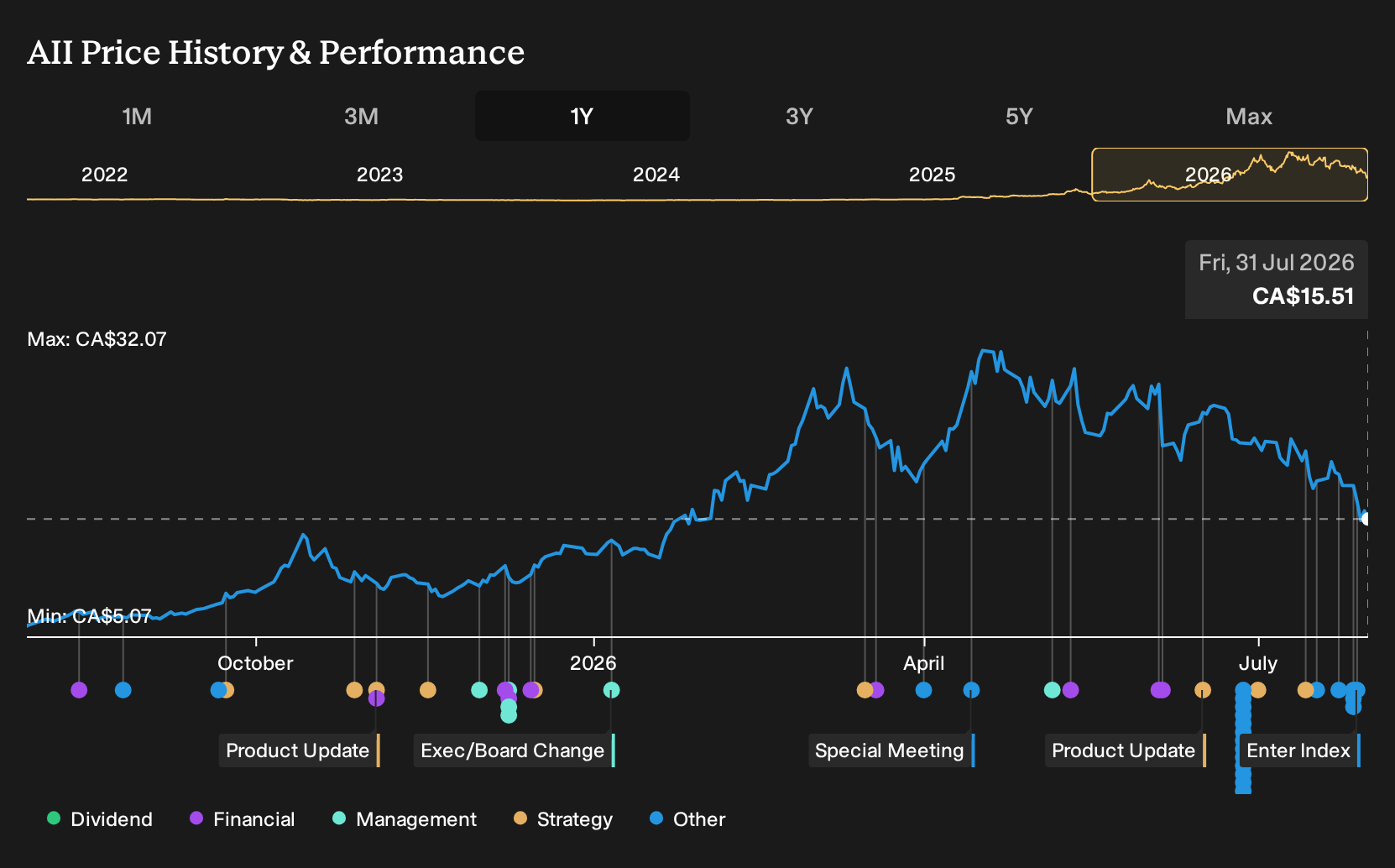This screenshot has width=1395, height=868.
Task: Click the "AII Price History & Performance" heading
Action: point(275,52)
